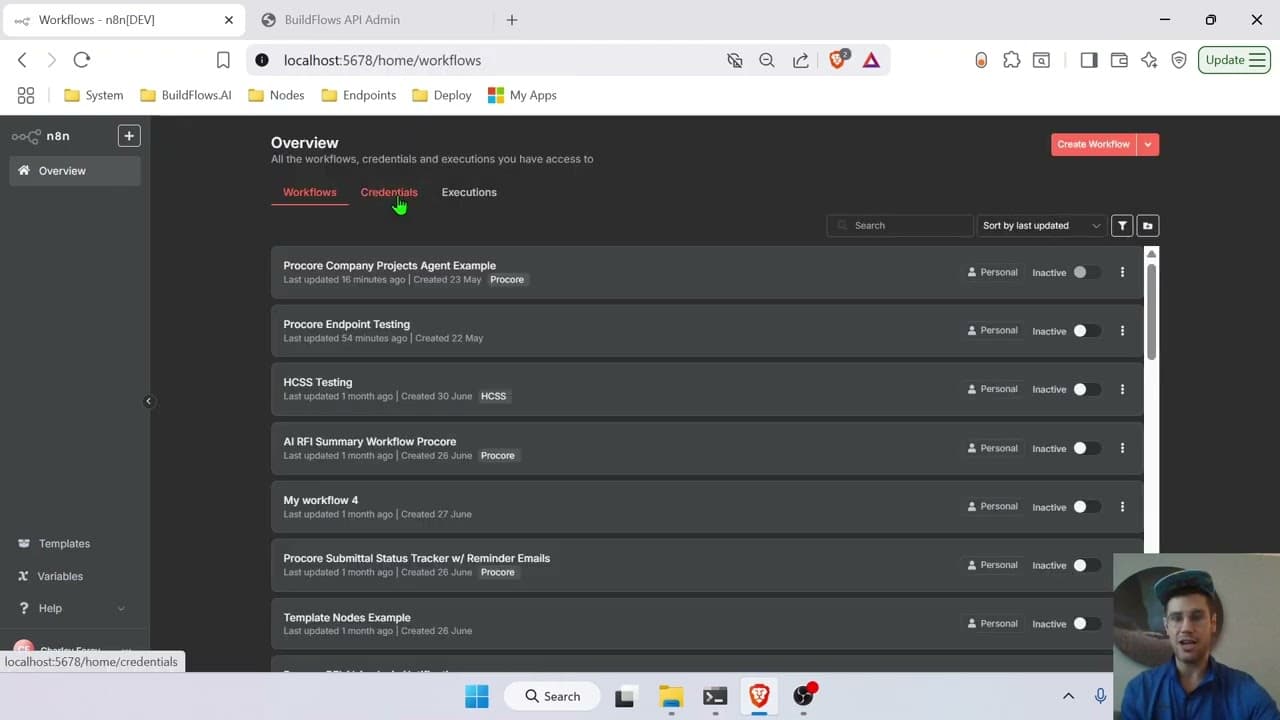The image size is (1280, 720).
Task: Click the share page icon in address bar
Action: [x=801, y=60]
